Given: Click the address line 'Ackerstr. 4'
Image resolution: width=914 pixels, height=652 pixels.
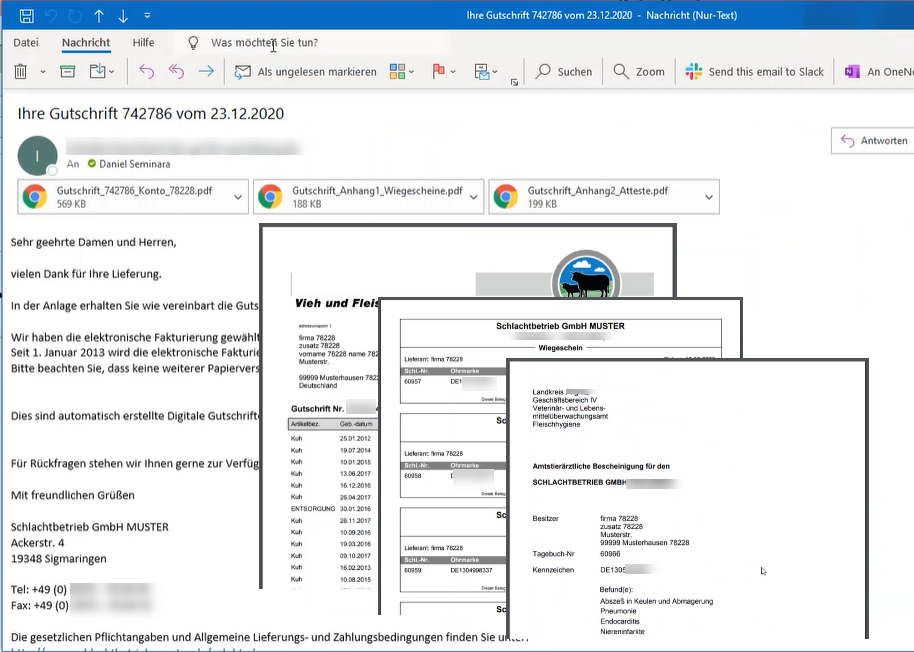Looking at the screenshot, I should (x=37, y=542).
